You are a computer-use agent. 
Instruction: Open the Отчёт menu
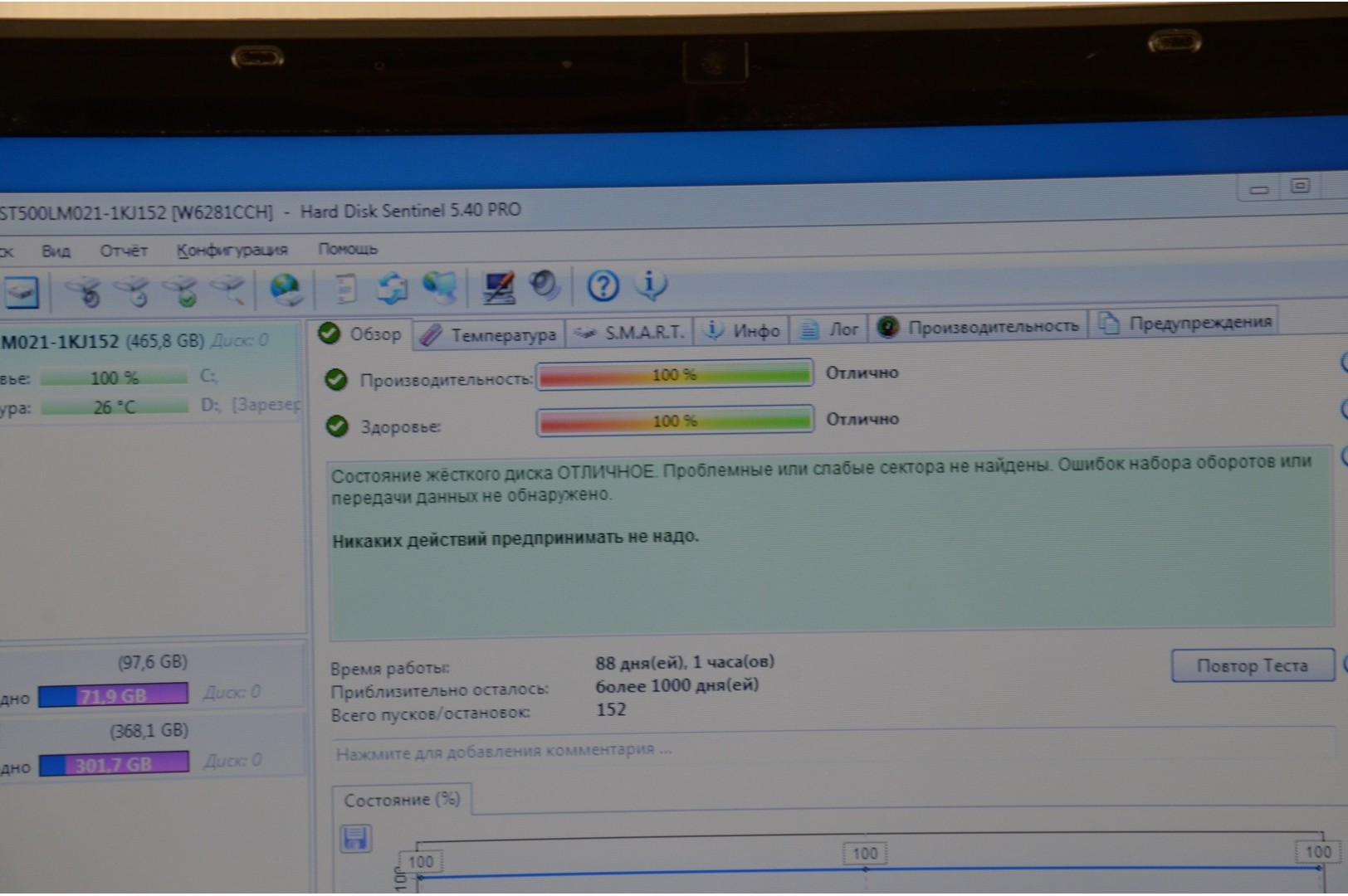123,251
